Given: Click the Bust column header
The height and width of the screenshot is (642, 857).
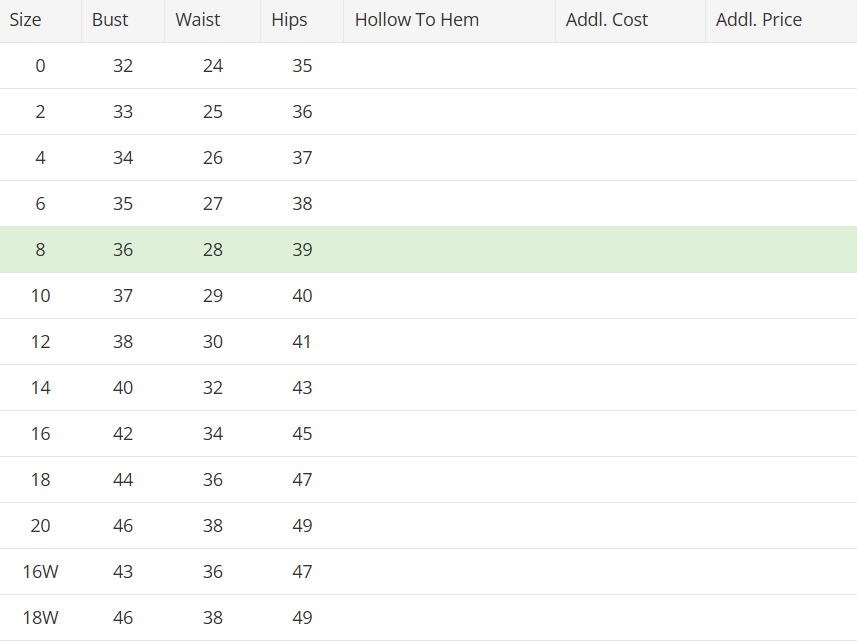Looking at the screenshot, I should coord(123,21).
